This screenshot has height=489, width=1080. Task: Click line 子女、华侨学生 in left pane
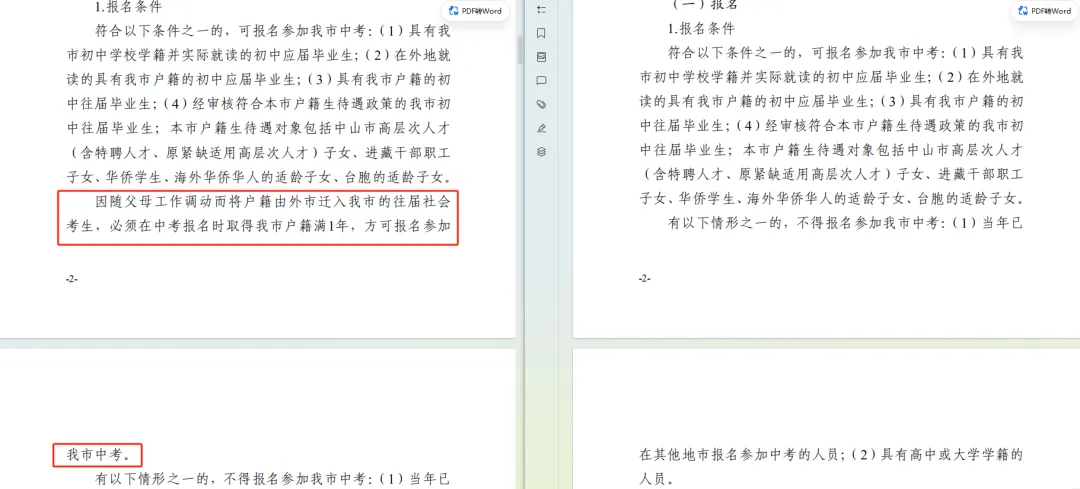258,176
